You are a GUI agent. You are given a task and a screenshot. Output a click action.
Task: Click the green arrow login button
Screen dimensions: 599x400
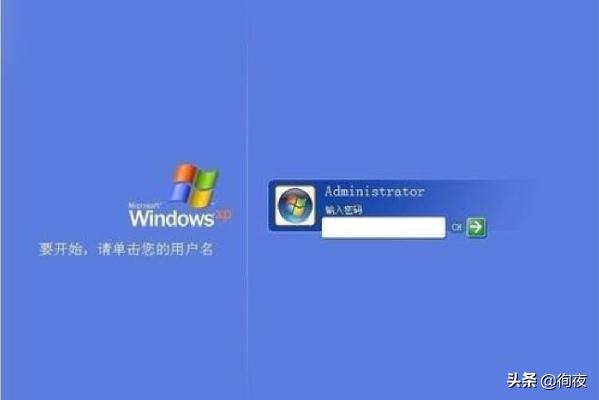tap(476, 227)
